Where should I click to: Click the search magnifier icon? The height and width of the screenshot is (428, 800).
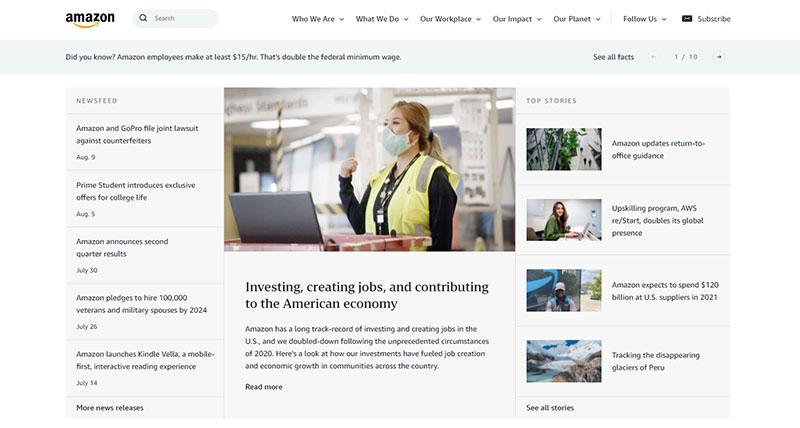pyautogui.click(x=143, y=18)
